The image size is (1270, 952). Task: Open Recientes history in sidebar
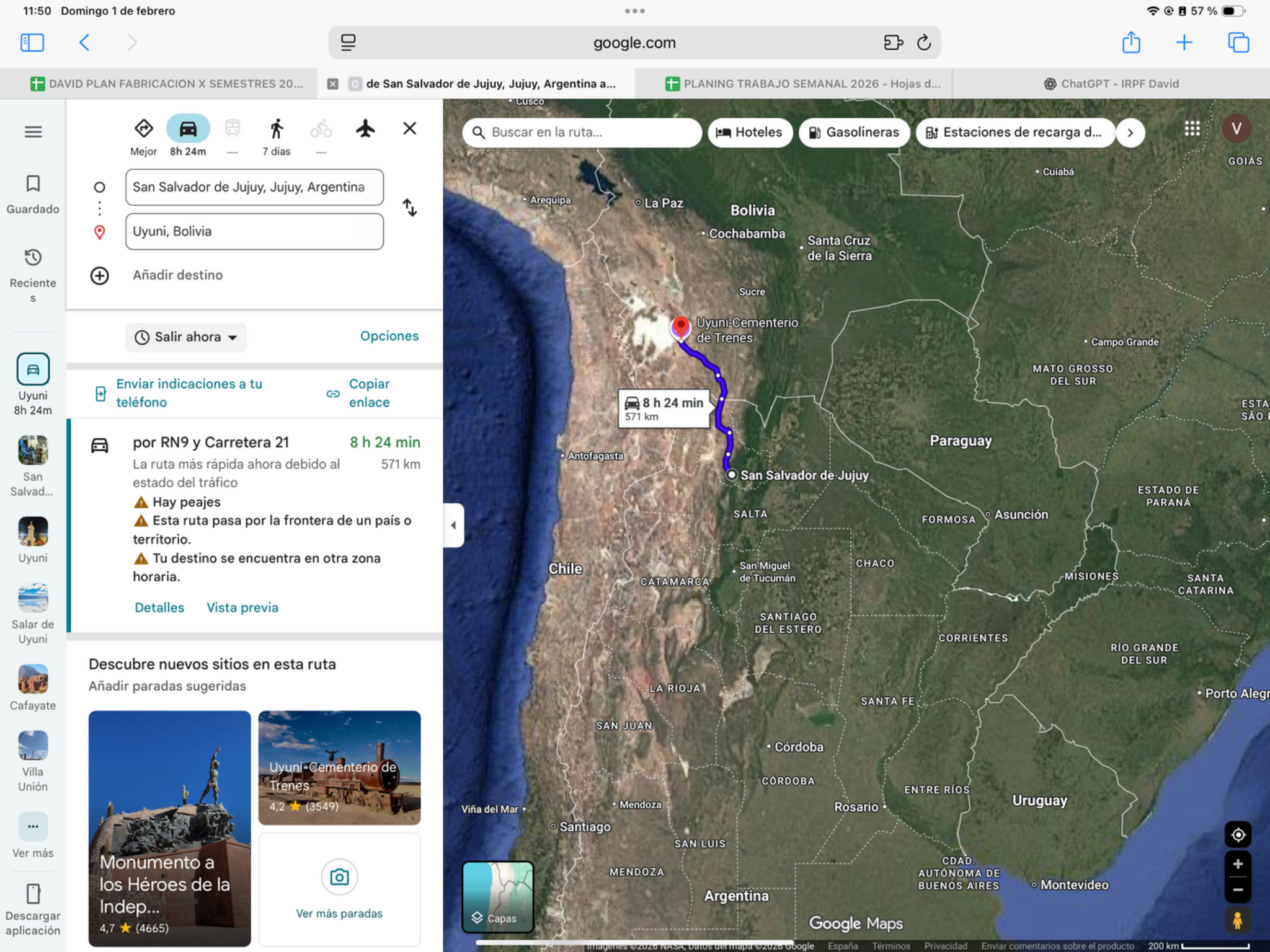coord(33,275)
